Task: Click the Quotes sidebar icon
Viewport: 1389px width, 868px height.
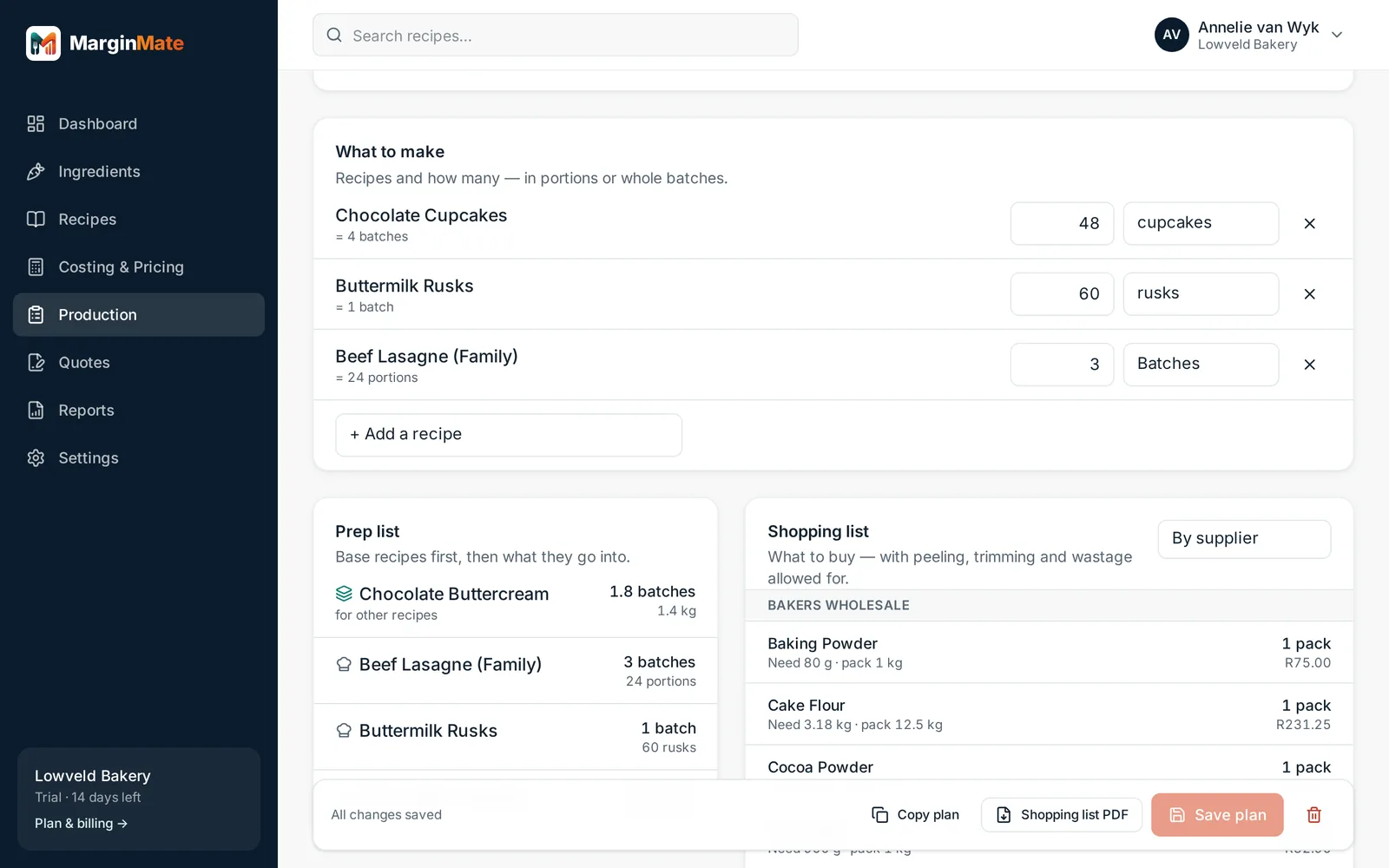Action: pyautogui.click(x=36, y=363)
